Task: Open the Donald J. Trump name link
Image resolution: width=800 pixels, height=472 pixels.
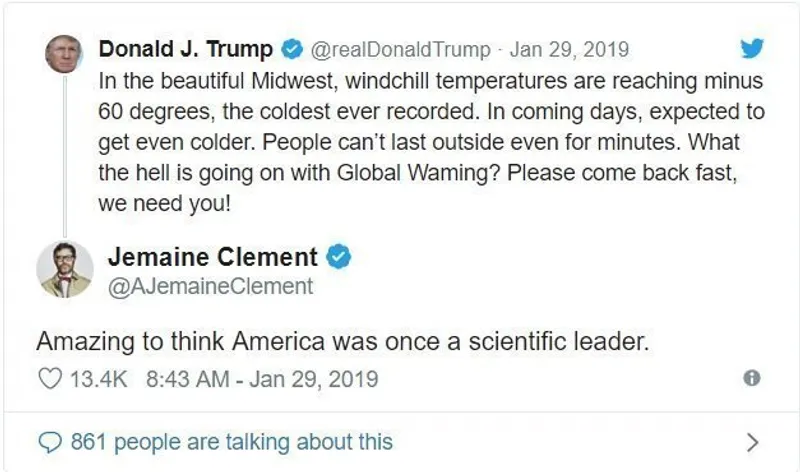Action: (186, 49)
